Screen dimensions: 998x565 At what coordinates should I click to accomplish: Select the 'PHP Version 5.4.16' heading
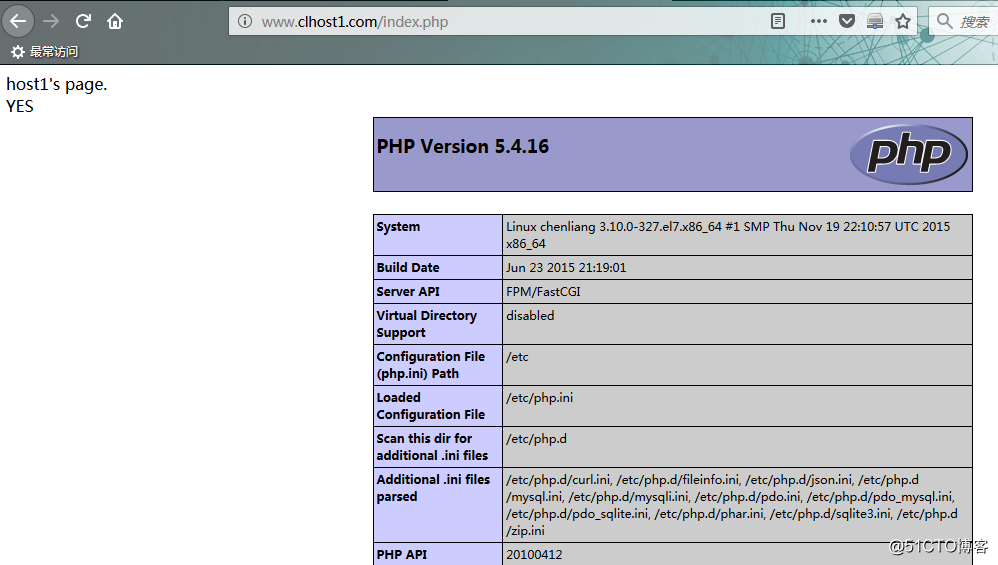point(463,146)
